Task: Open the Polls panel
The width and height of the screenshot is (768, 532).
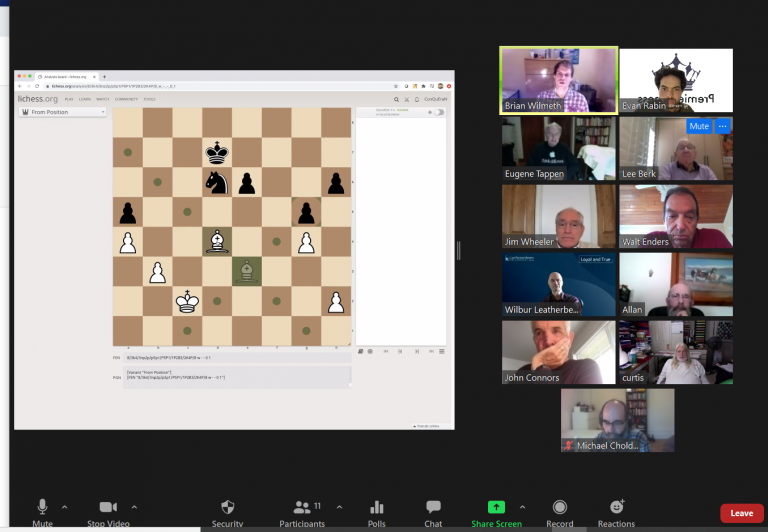Action: tap(377, 508)
